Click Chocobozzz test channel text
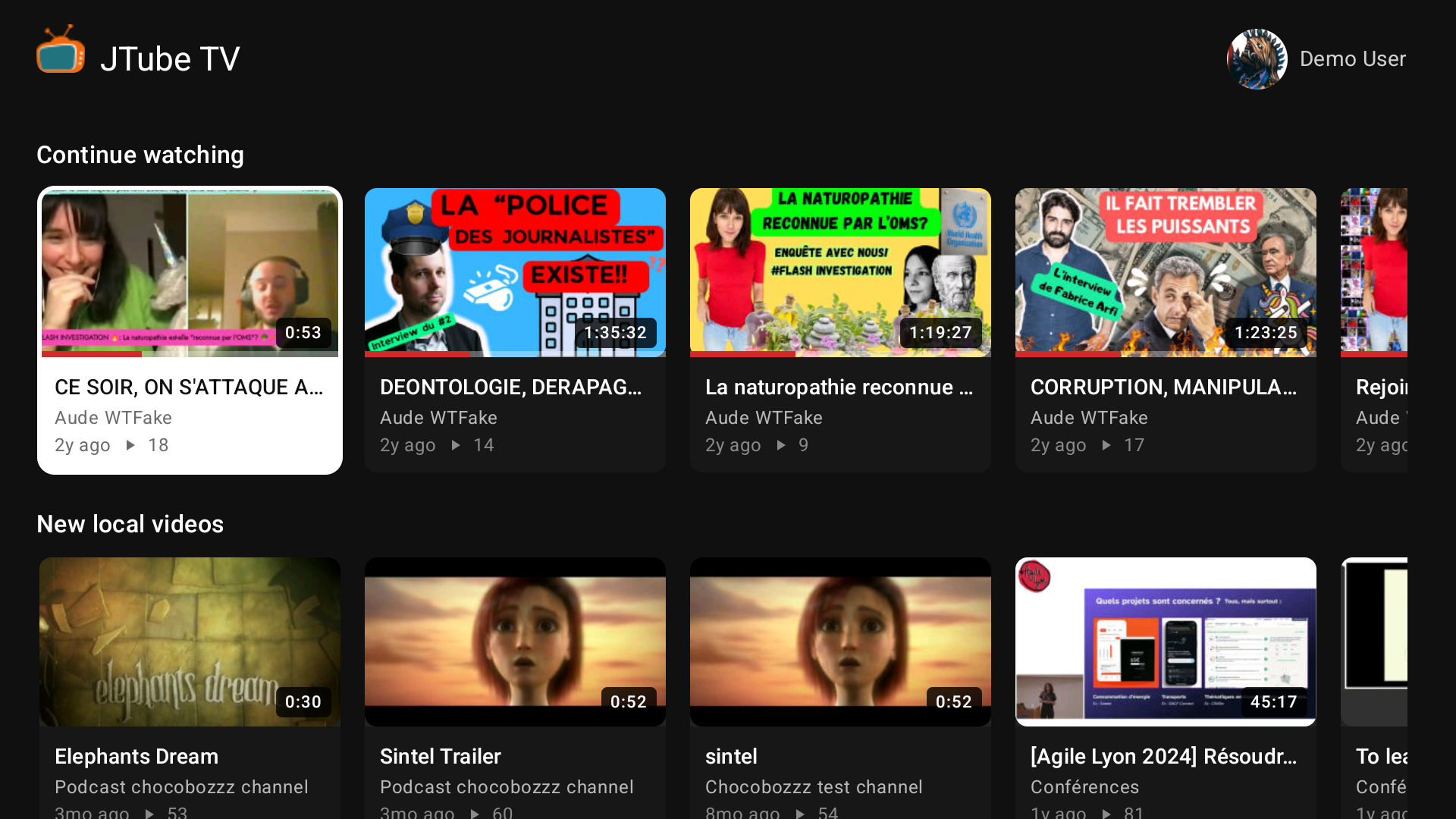Screen dimensions: 1456x819 [814, 787]
